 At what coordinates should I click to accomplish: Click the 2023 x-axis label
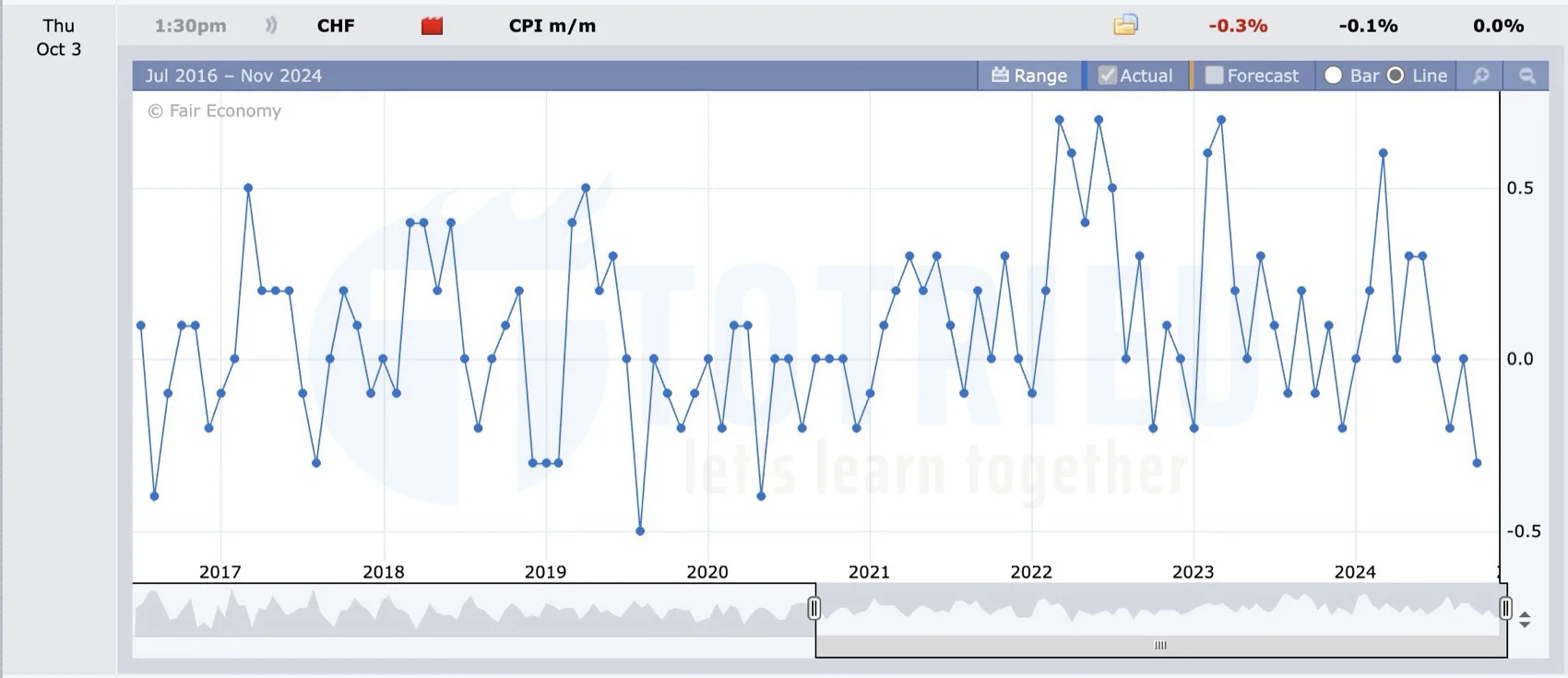tap(1193, 572)
